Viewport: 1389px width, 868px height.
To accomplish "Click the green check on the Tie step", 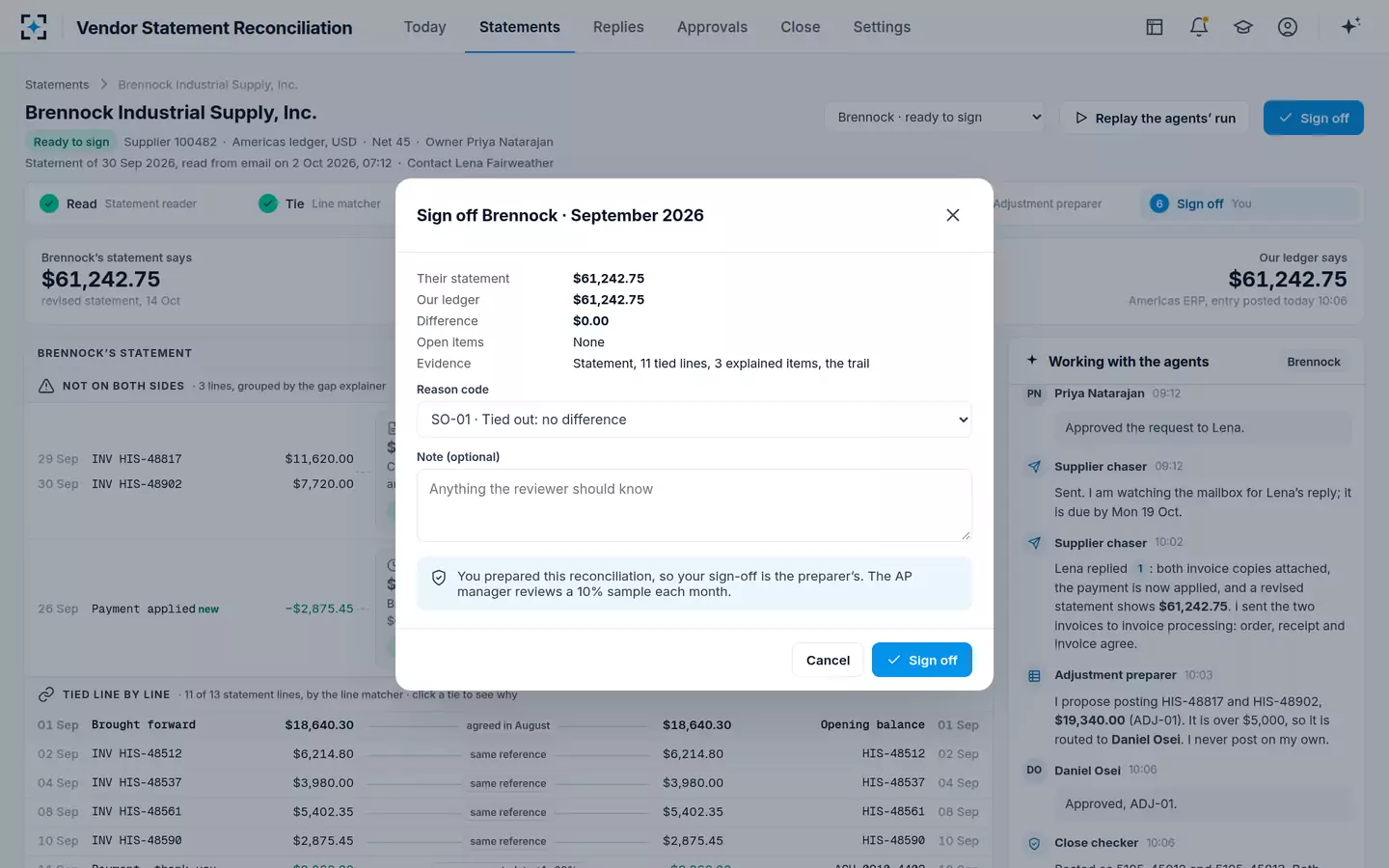I will pyautogui.click(x=268, y=203).
